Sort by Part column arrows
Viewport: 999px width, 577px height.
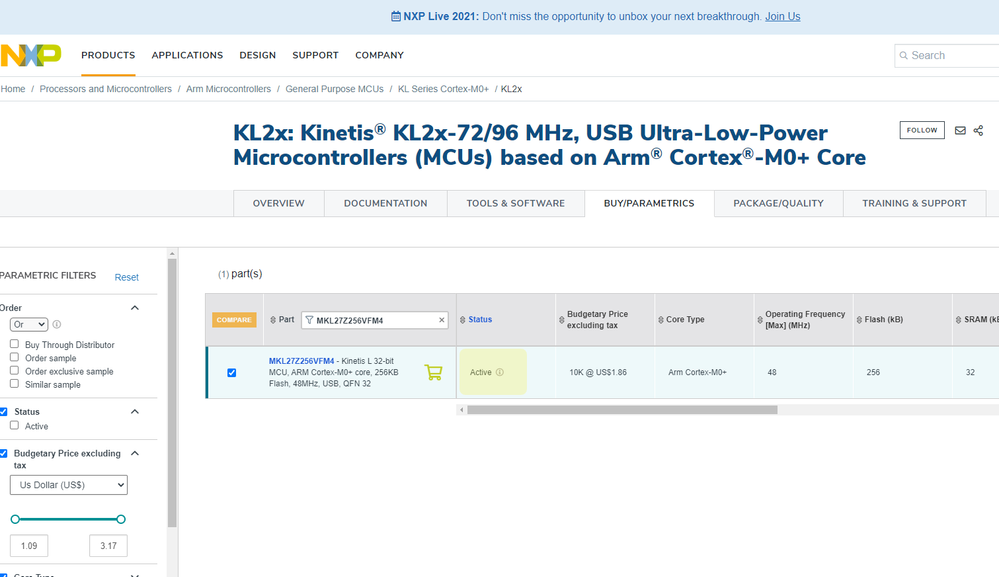tap(273, 320)
